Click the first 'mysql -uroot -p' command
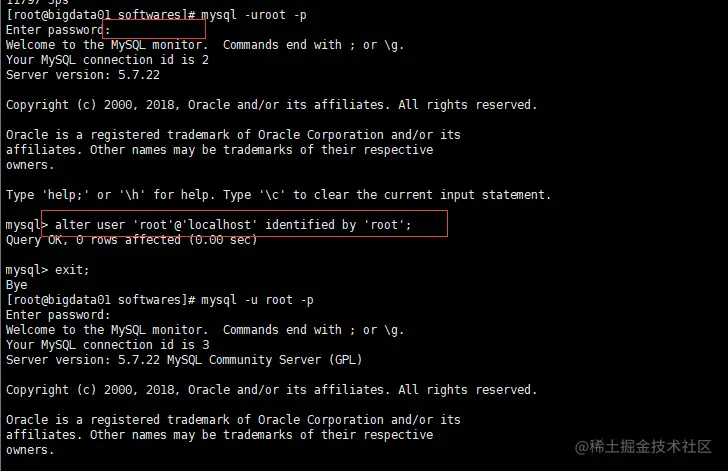 pos(254,15)
